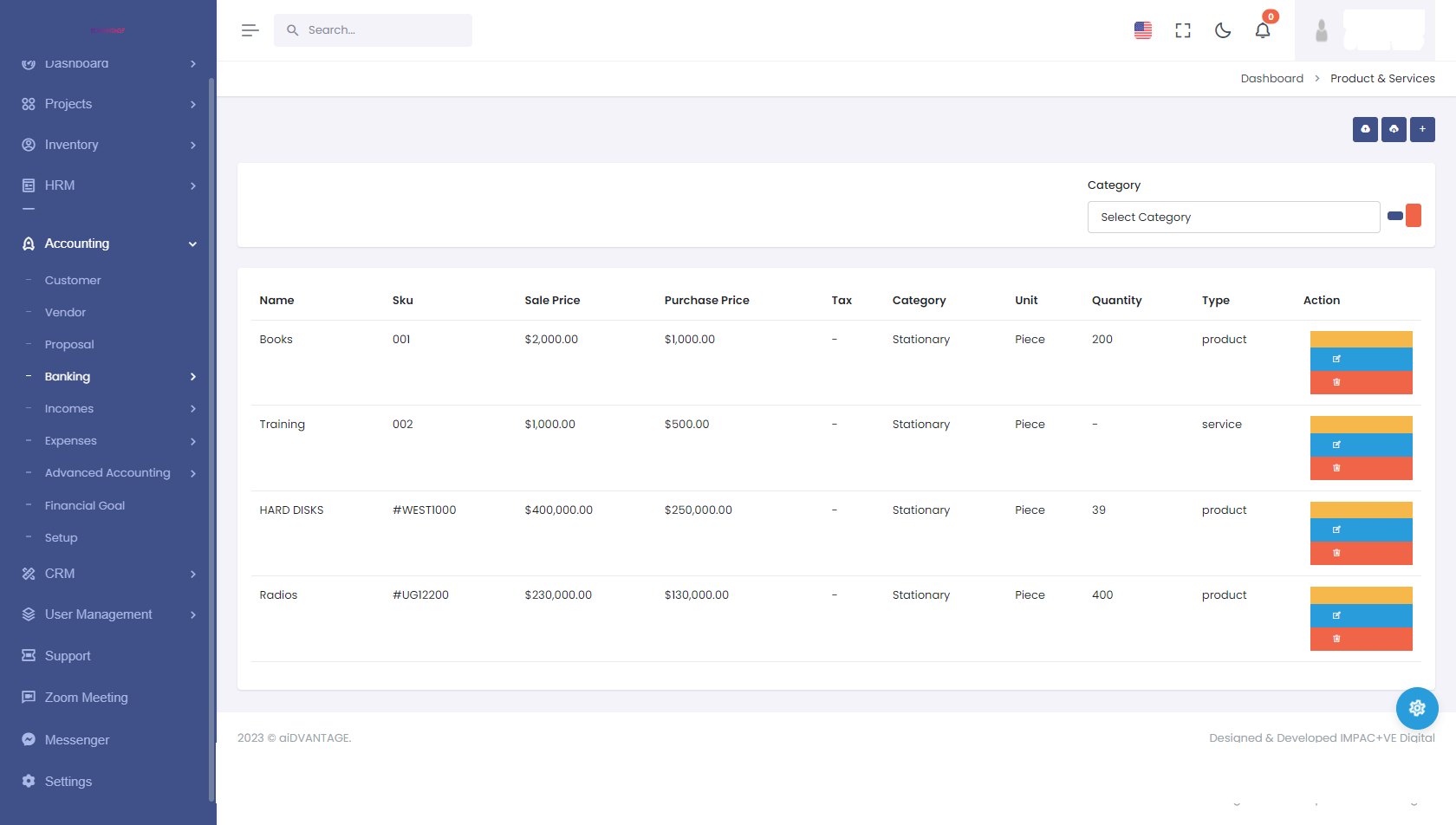Delete the Training service row

pyautogui.click(x=1361, y=468)
